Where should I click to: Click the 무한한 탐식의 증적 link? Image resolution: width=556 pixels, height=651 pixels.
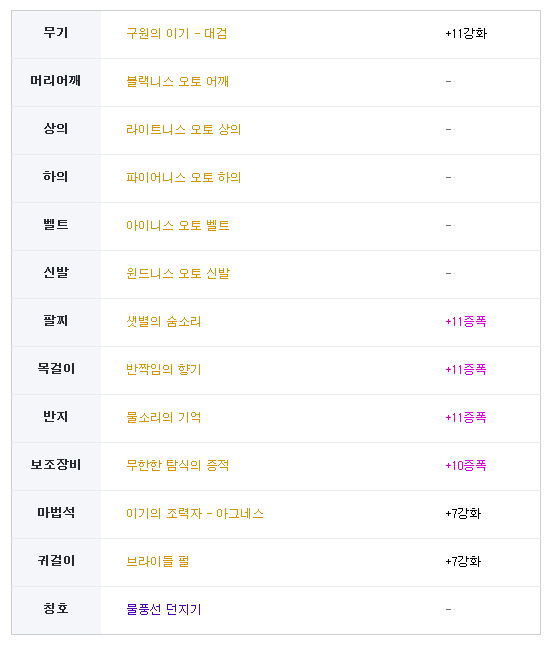tap(177, 465)
